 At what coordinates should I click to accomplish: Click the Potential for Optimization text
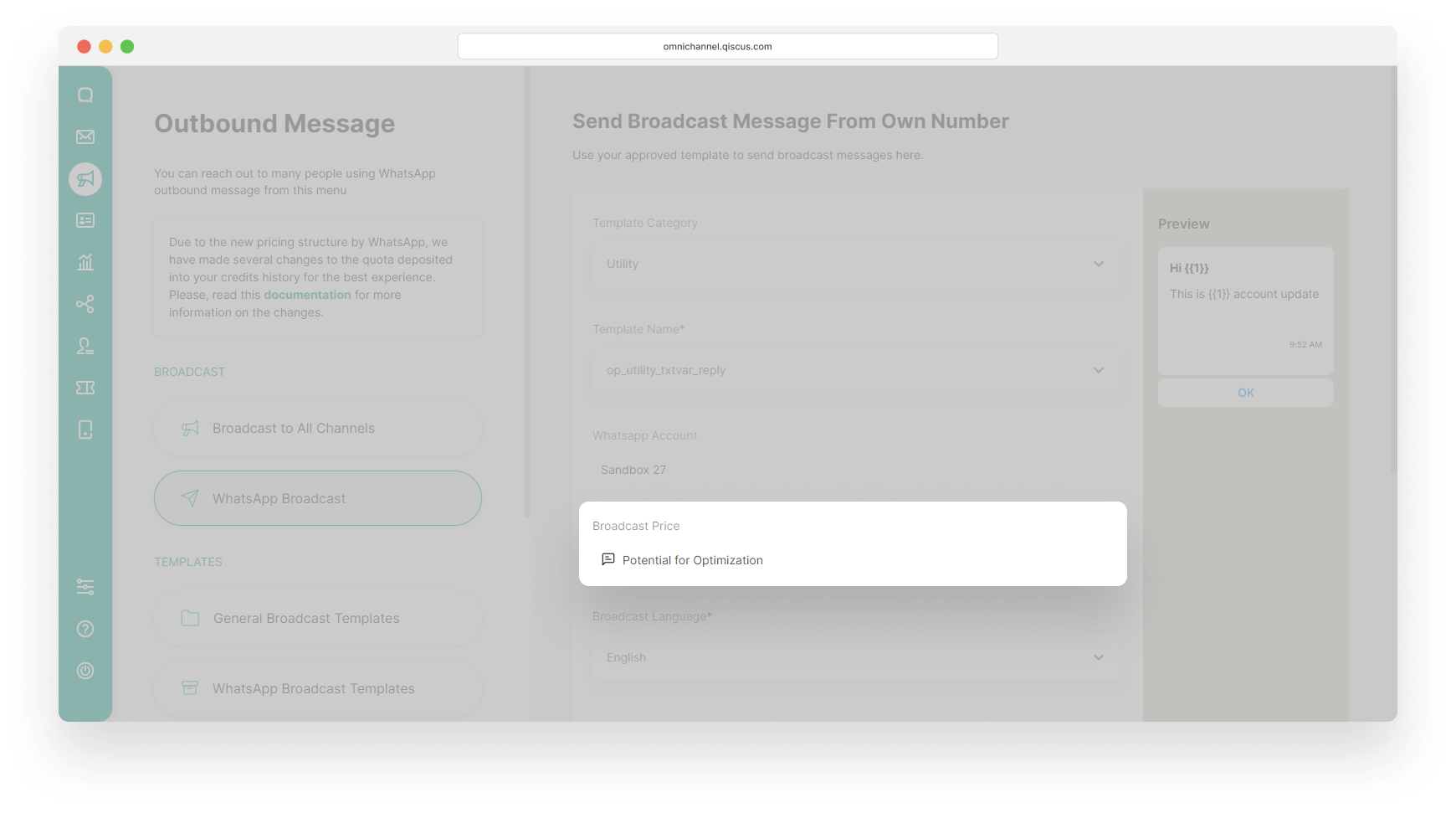(x=693, y=560)
